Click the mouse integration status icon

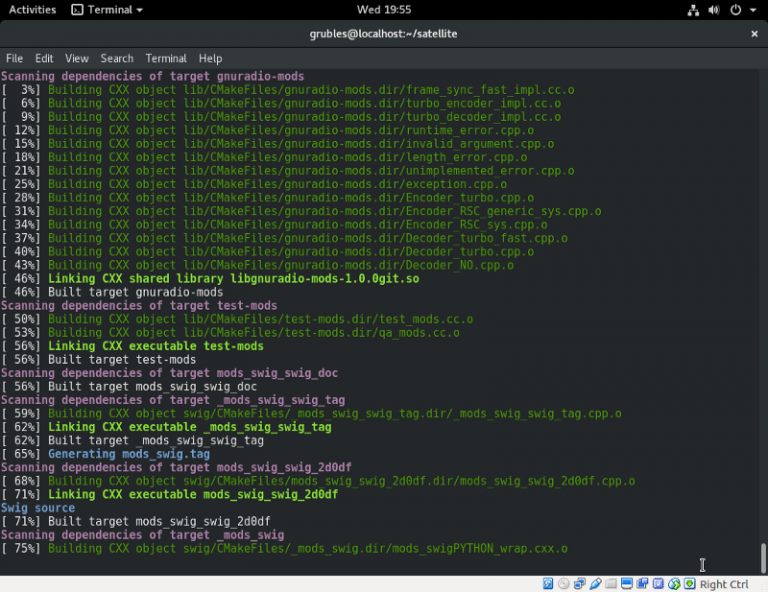pyautogui.click(x=675, y=584)
